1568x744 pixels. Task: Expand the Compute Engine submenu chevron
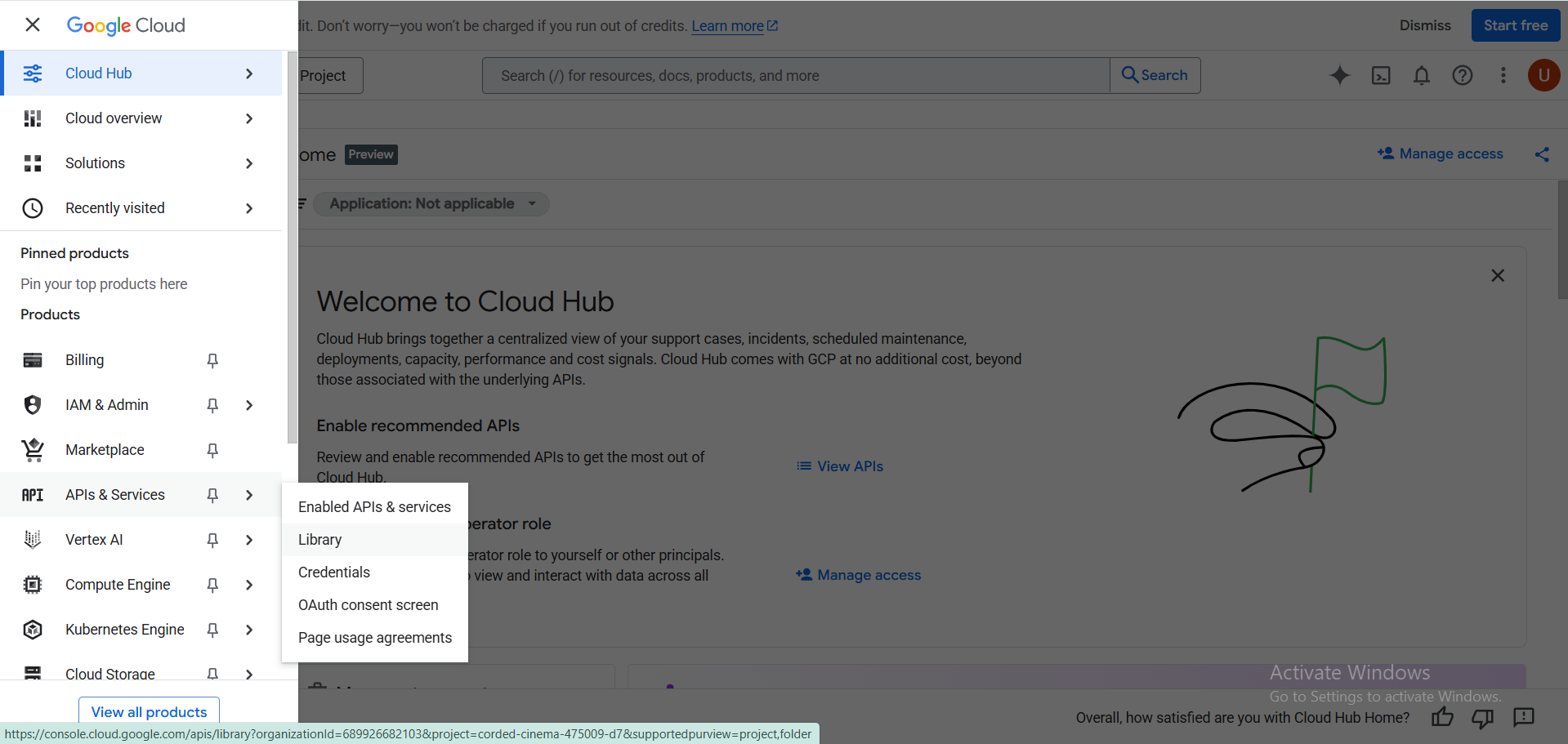[249, 585]
